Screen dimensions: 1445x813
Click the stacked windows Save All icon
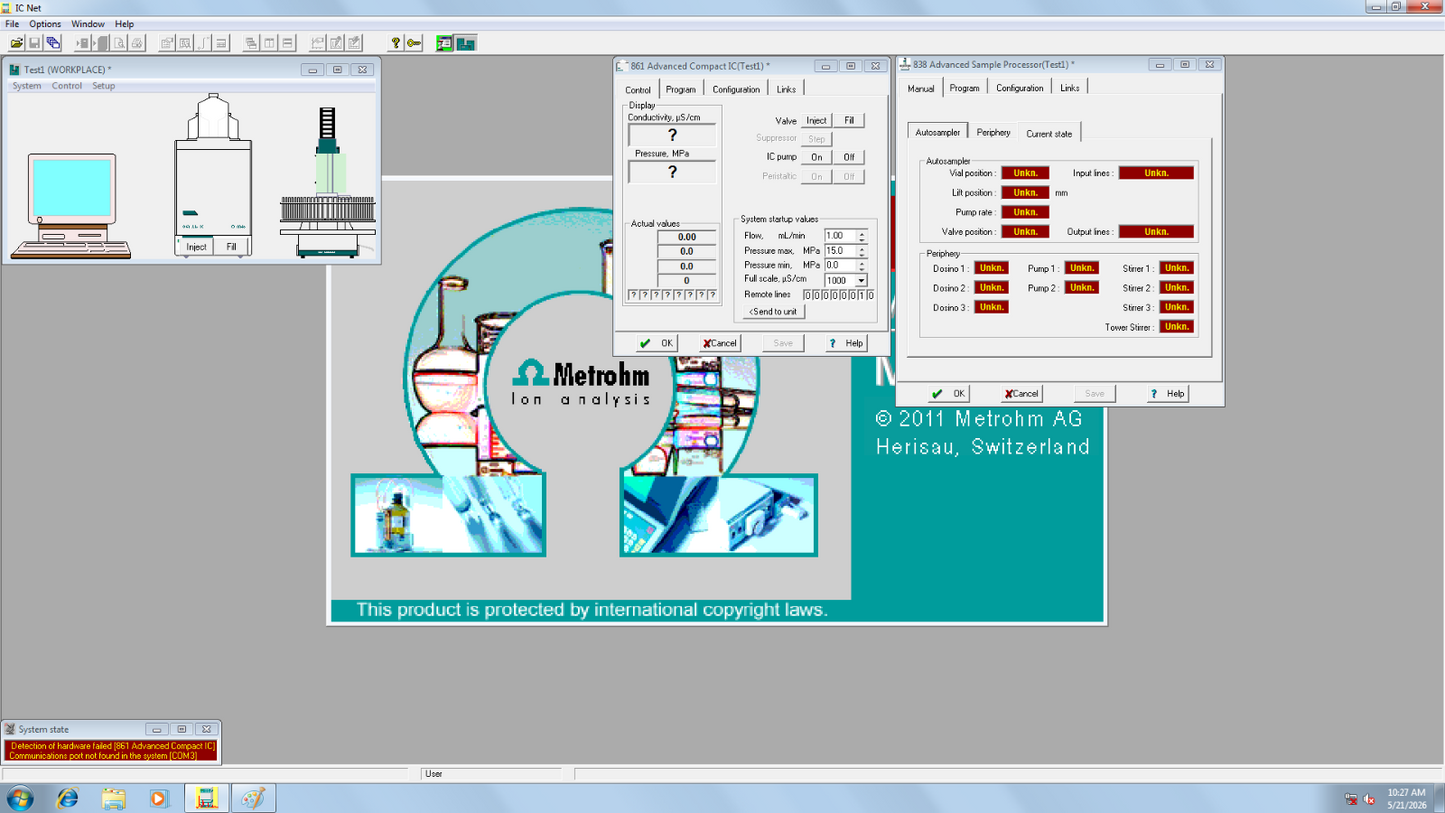pos(53,43)
